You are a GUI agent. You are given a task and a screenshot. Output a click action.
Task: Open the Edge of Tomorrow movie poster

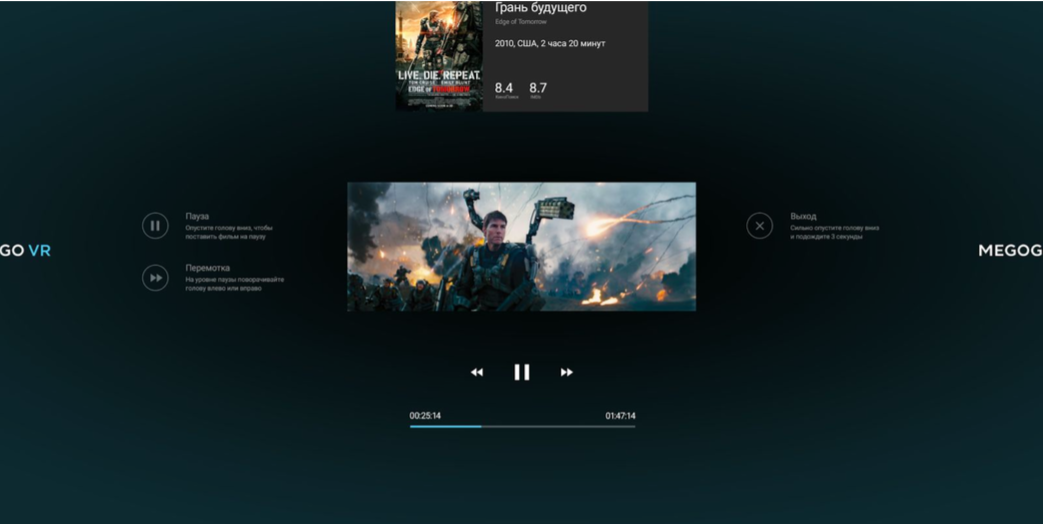439,55
